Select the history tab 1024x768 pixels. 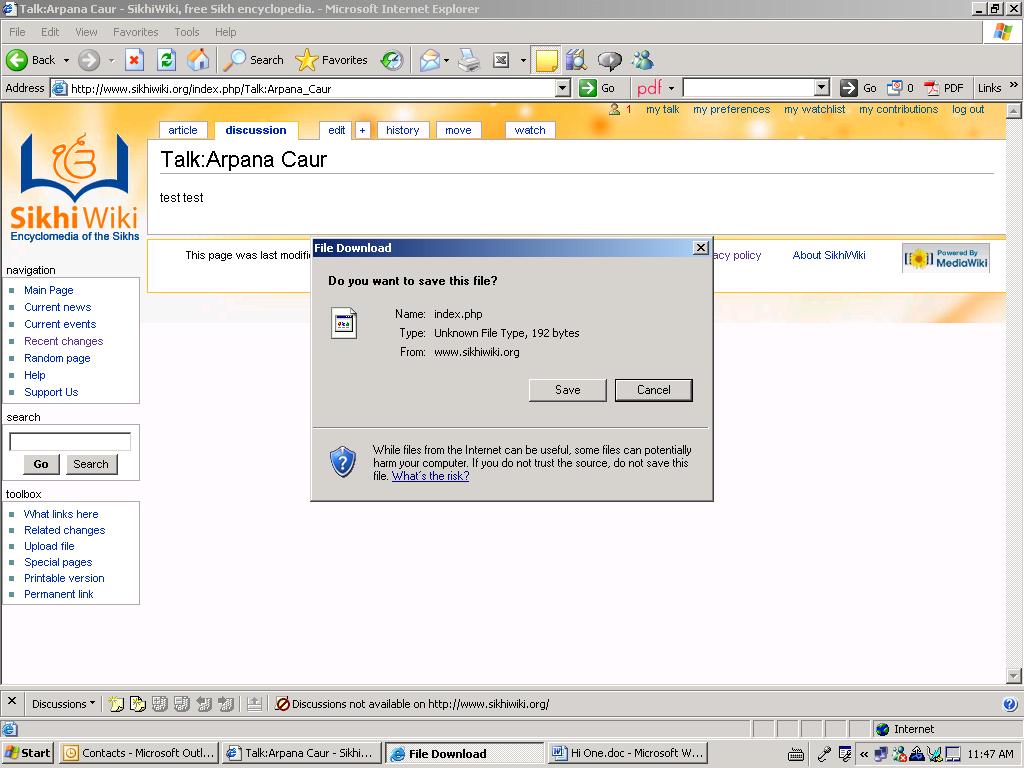tap(402, 130)
